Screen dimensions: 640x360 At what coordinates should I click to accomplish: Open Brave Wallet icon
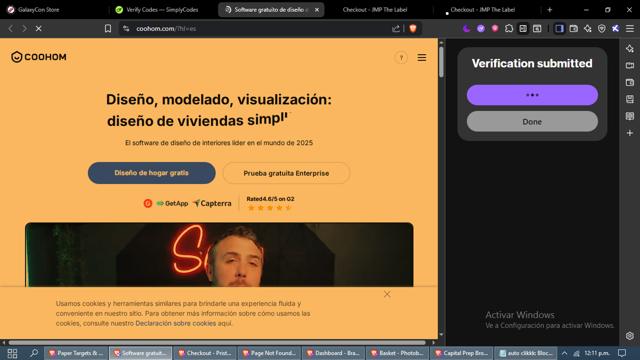click(573, 29)
